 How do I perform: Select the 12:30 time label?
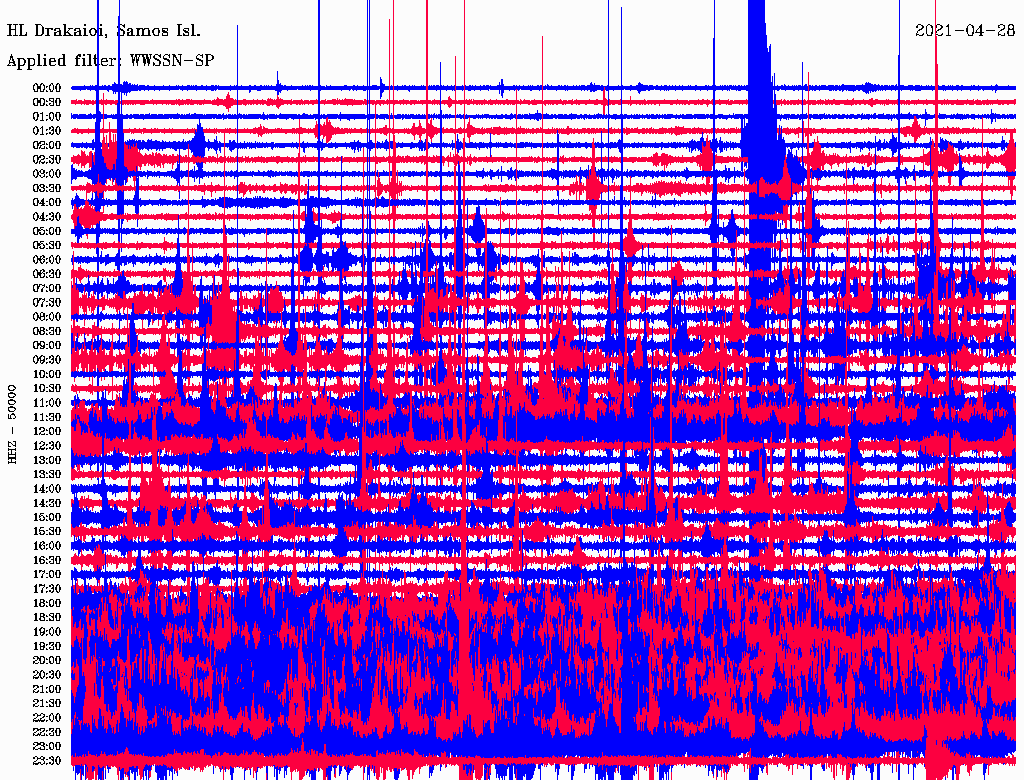tap(47, 446)
